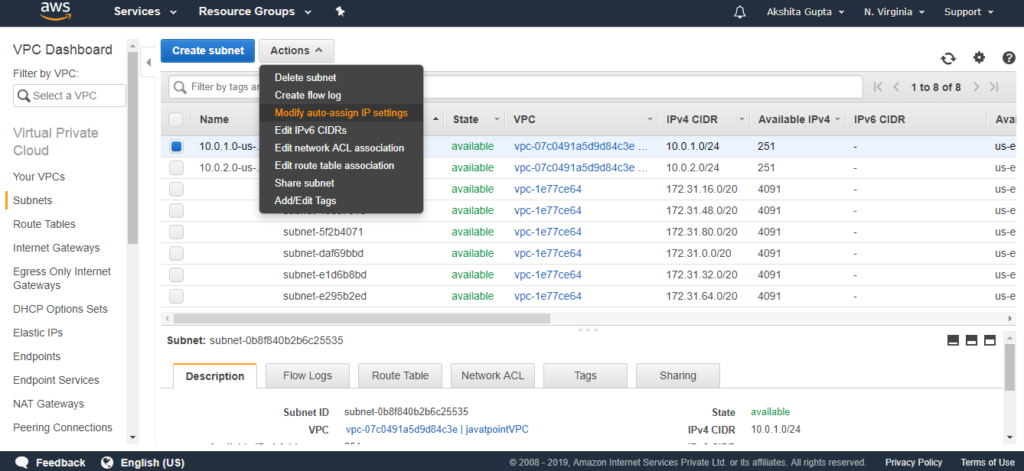The width and height of the screenshot is (1024, 471).
Task: Click the sidebar vertical scrollbar
Action: click(x=133, y=147)
